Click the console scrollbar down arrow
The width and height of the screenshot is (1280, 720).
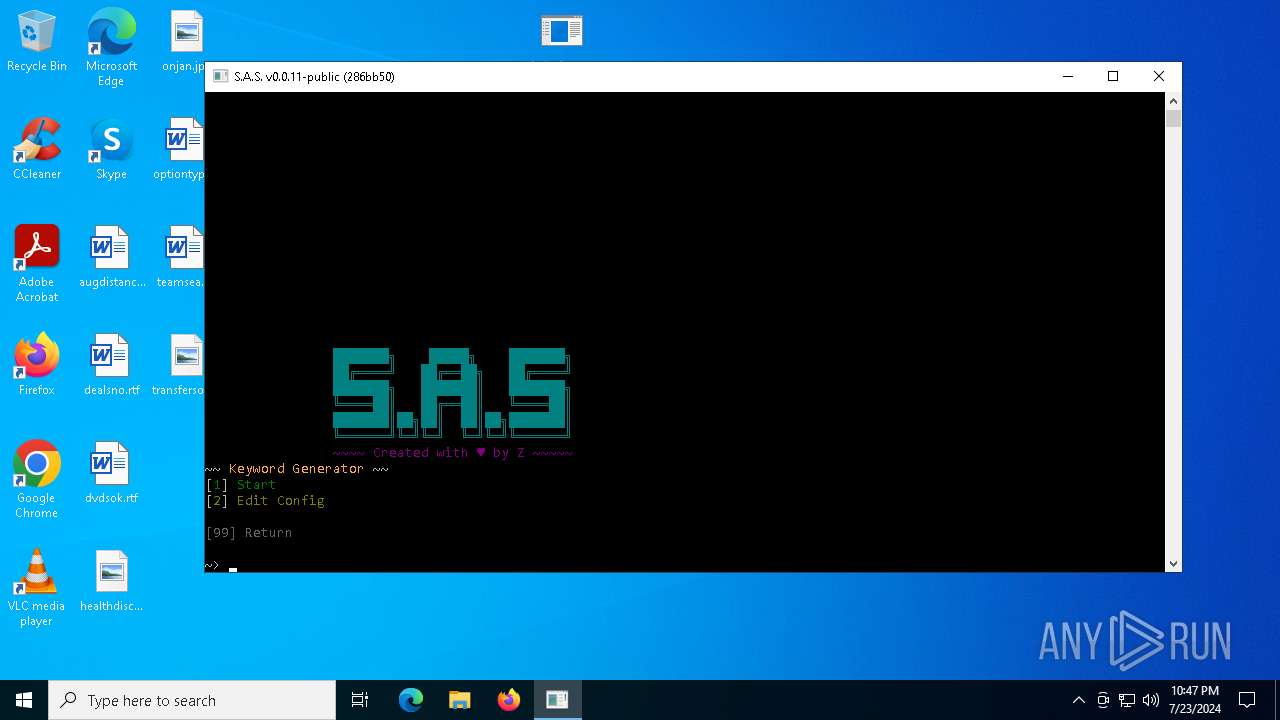point(1173,564)
